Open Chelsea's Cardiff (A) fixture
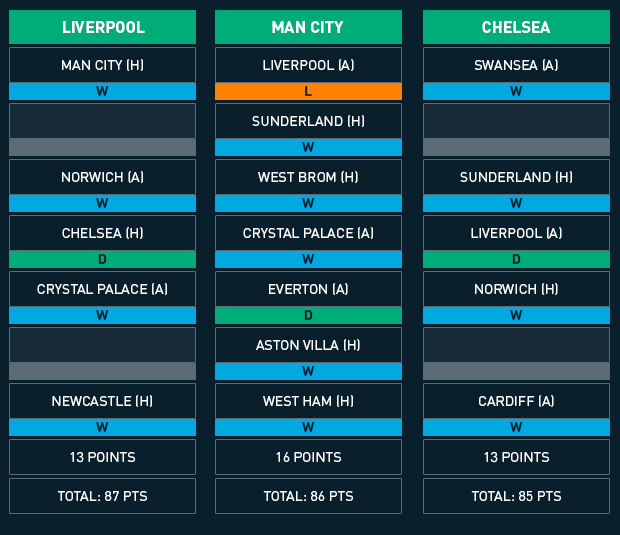620x535 pixels. pos(516,401)
